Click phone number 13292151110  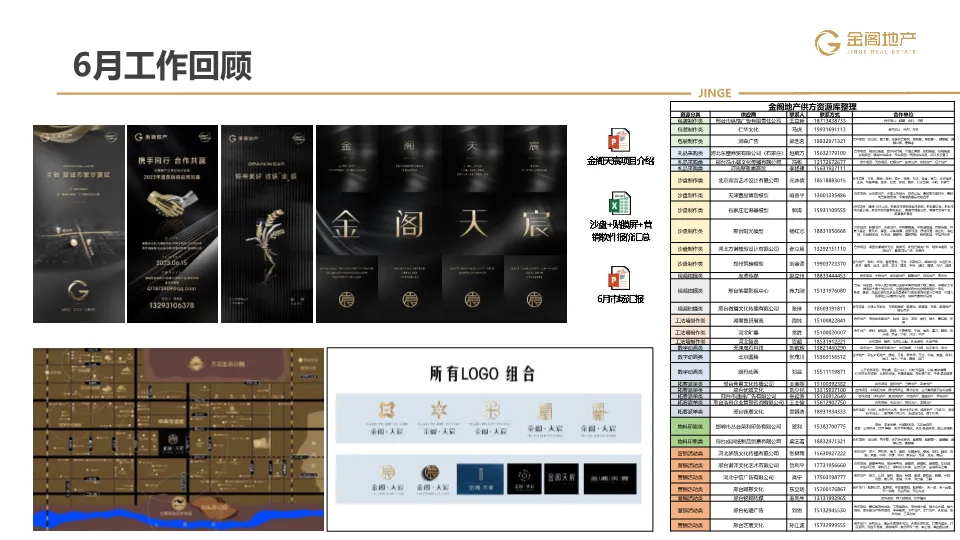pyautogui.click(x=830, y=249)
